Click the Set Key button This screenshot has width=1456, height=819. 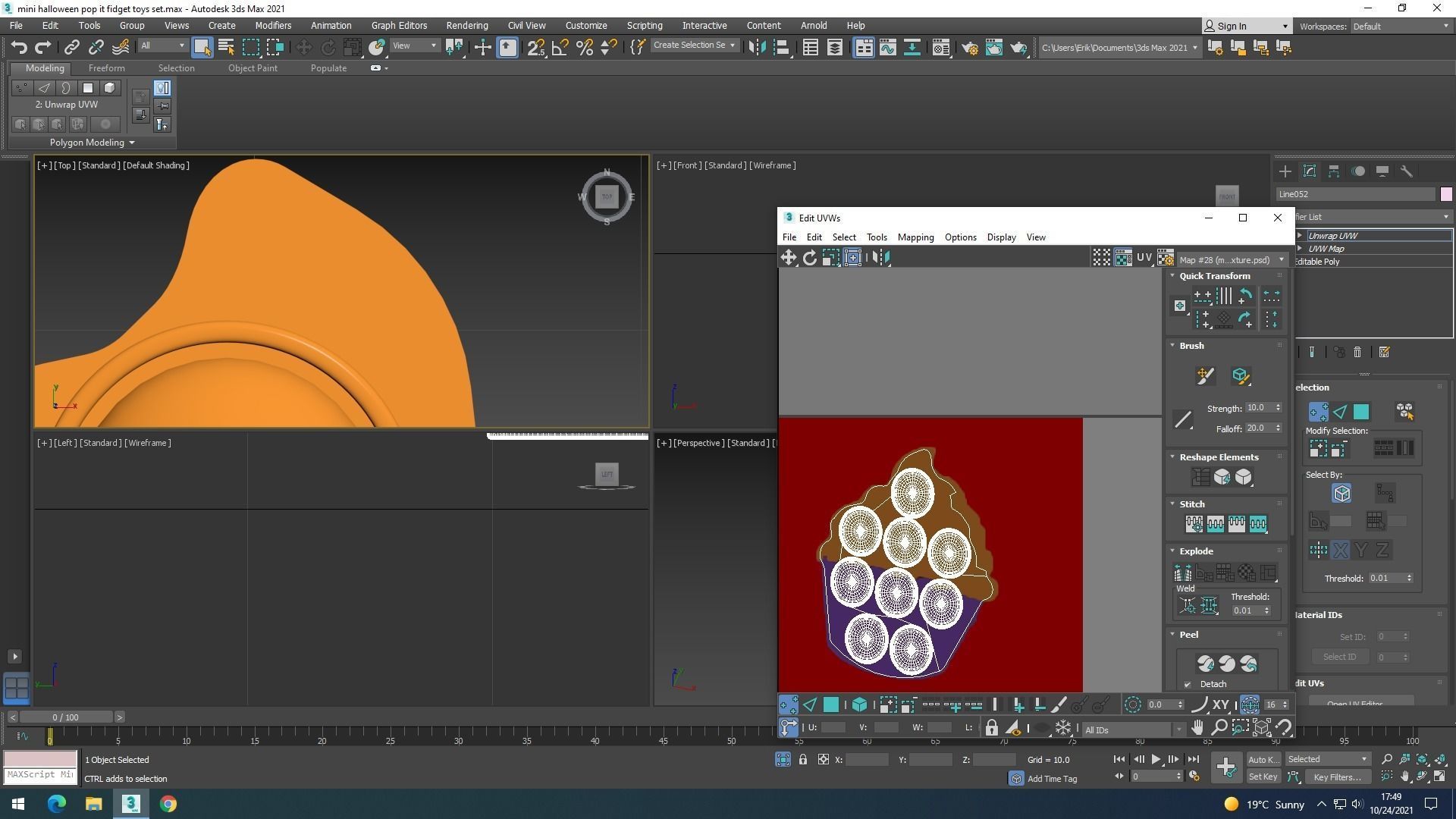click(1263, 777)
